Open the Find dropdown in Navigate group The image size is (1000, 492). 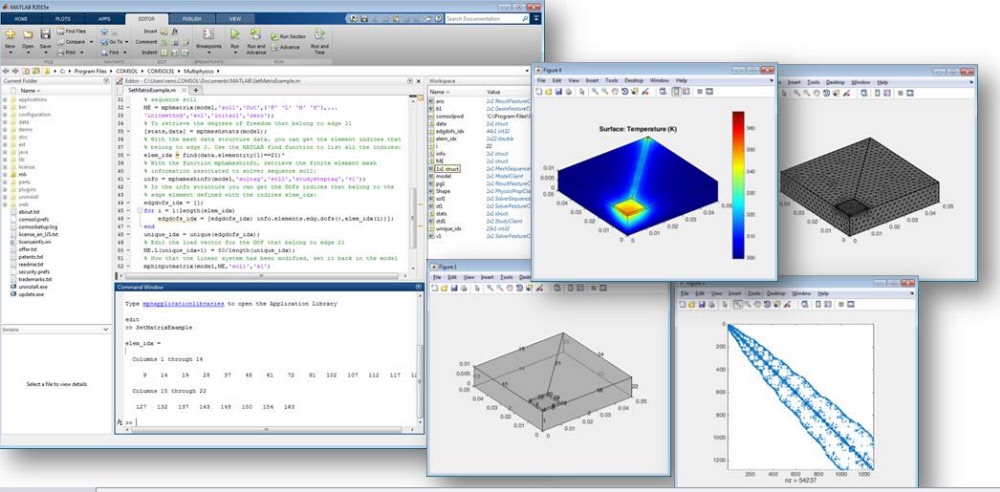pos(124,52)
